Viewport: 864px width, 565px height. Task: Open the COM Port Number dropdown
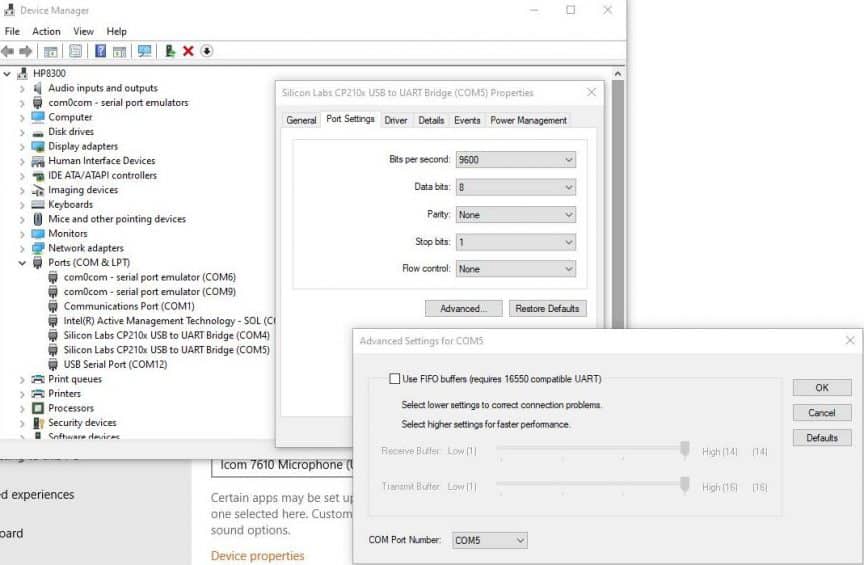(489, 540)
